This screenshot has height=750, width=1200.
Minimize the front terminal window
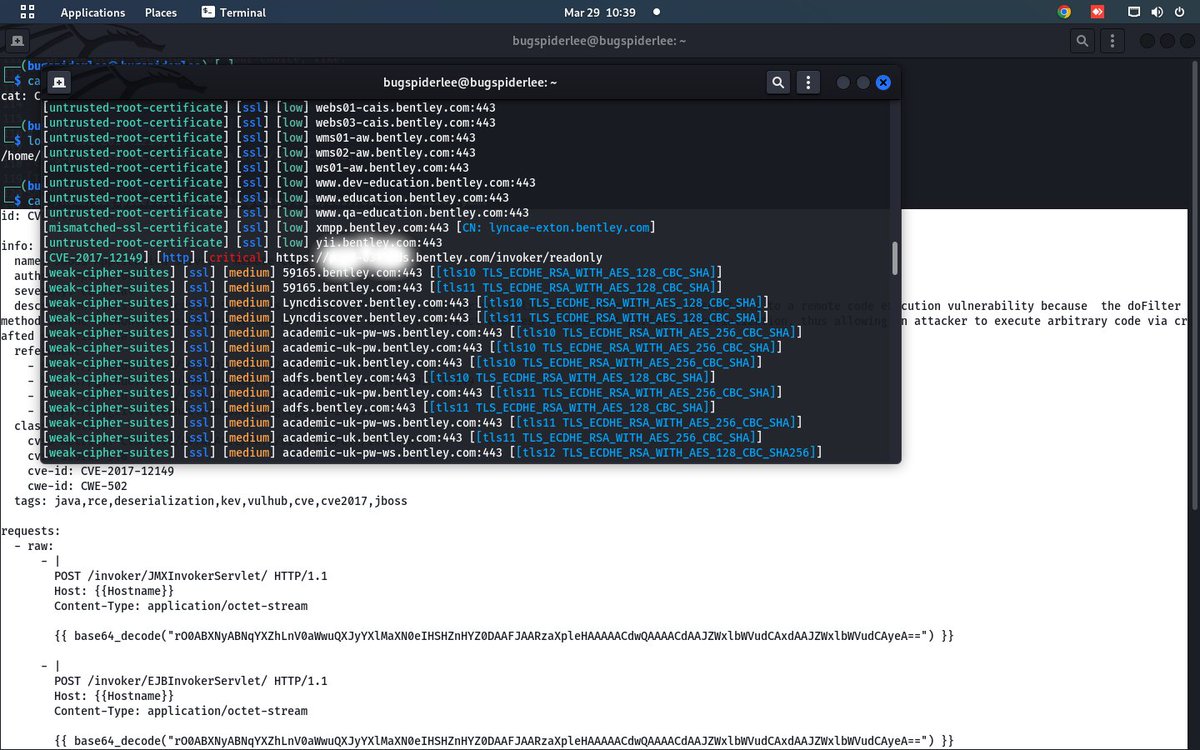[x=843, y=82]
